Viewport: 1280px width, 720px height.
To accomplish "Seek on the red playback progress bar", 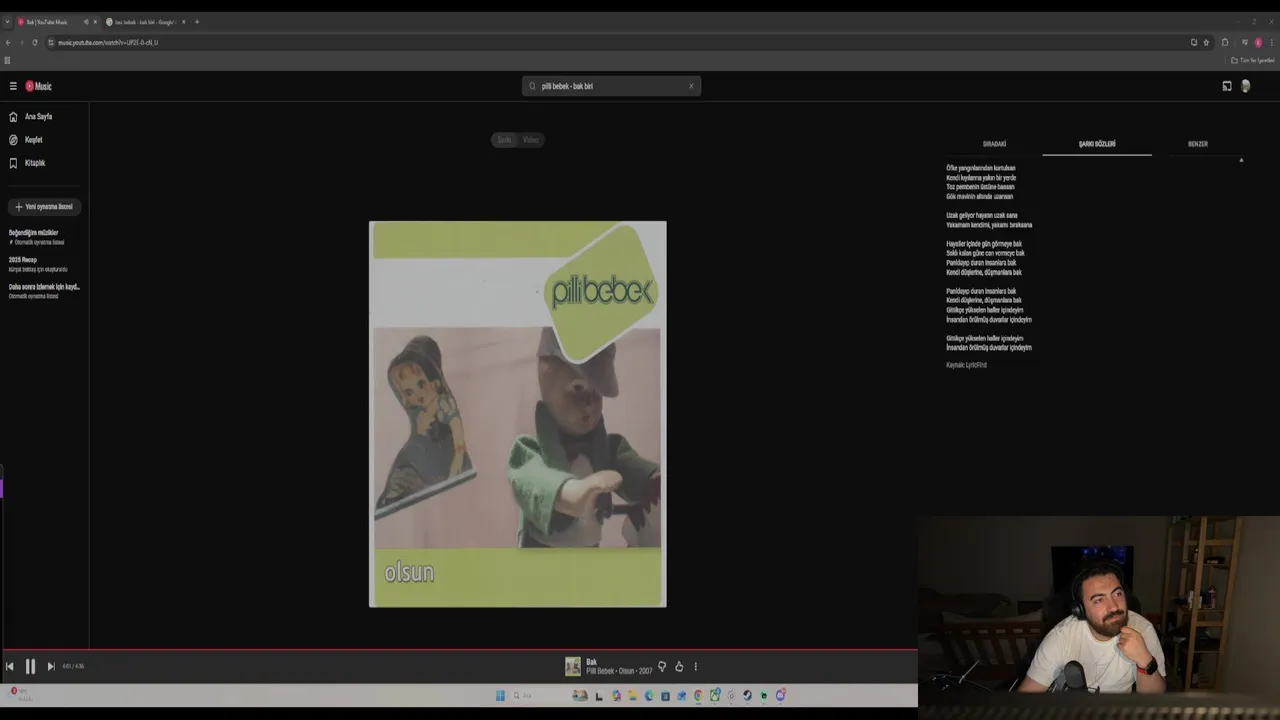I will [x=458, y=650].
